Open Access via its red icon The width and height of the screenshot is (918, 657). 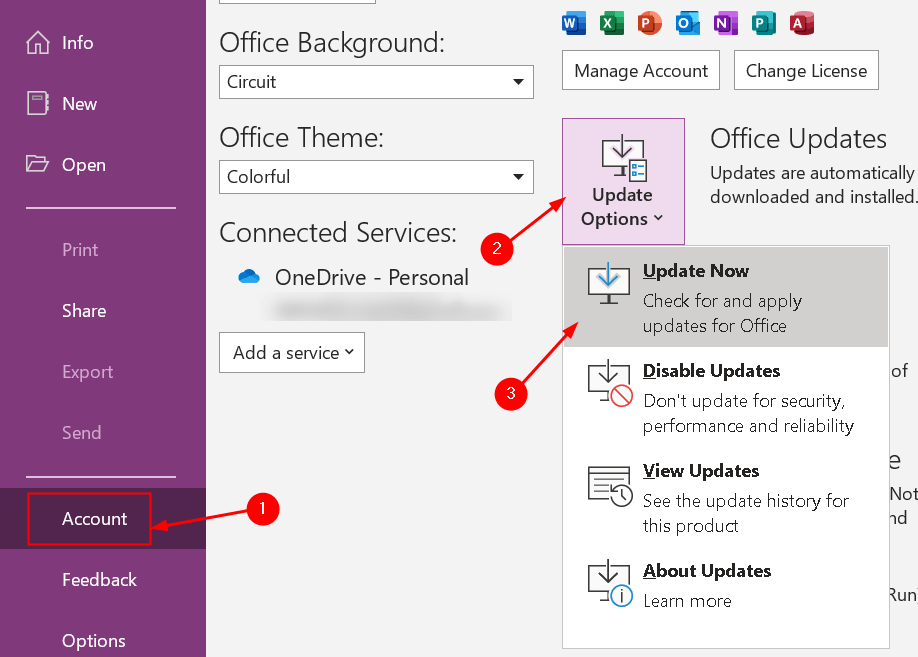click(x=801, y=22)
